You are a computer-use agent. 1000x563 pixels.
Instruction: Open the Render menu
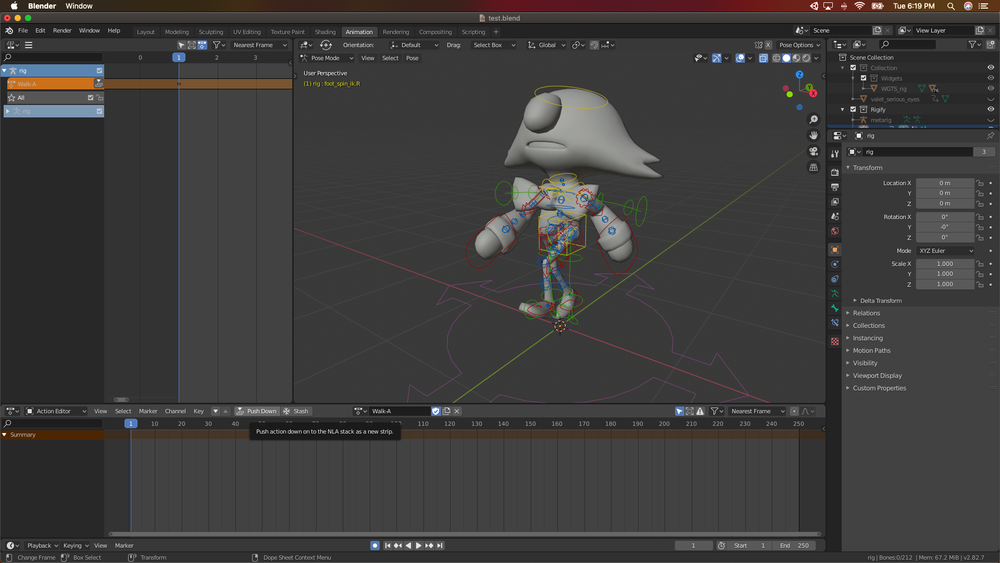click(x=62, y=31)
